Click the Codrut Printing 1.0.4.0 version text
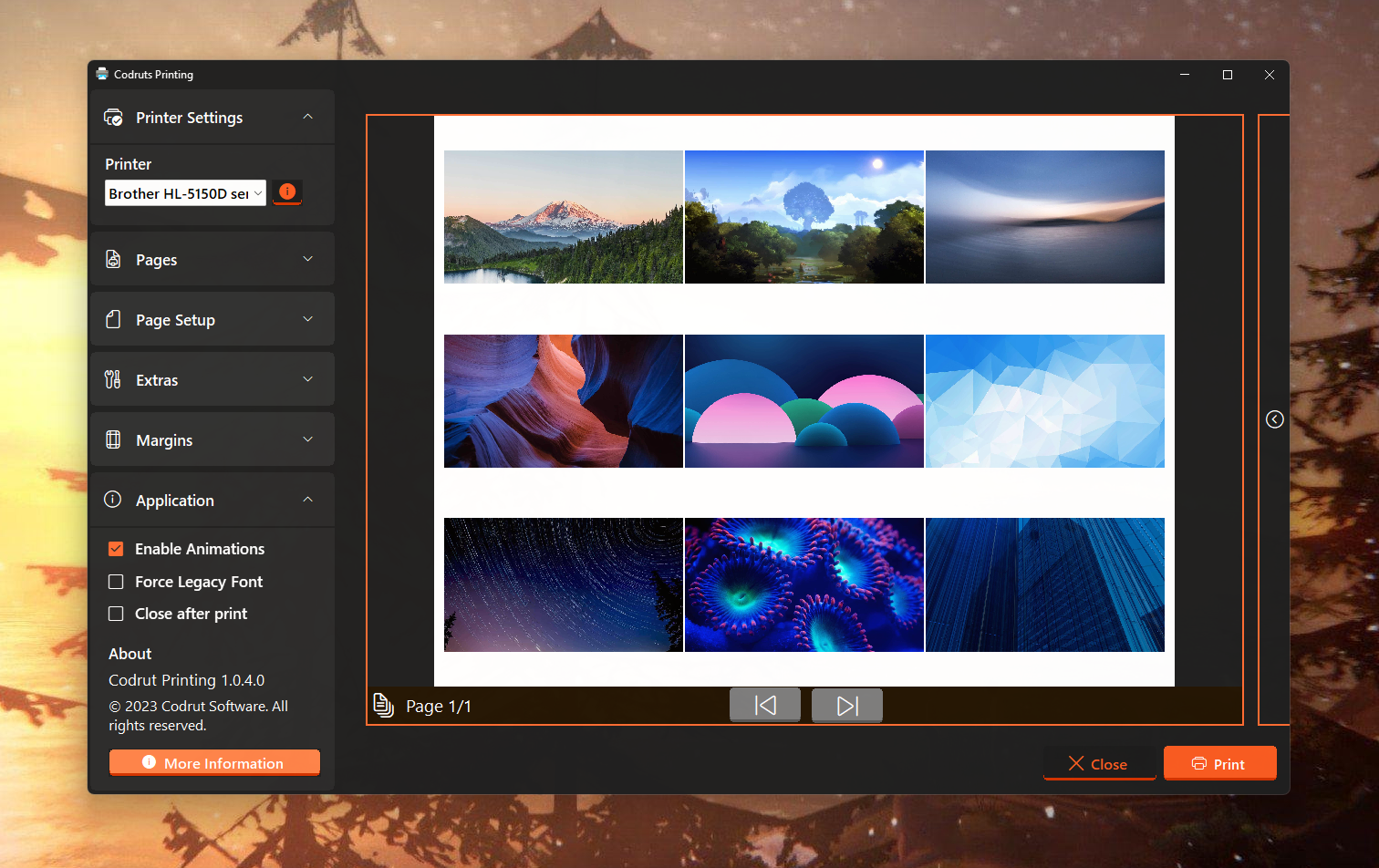1379x868 pixels. click(x=186, y=680)
